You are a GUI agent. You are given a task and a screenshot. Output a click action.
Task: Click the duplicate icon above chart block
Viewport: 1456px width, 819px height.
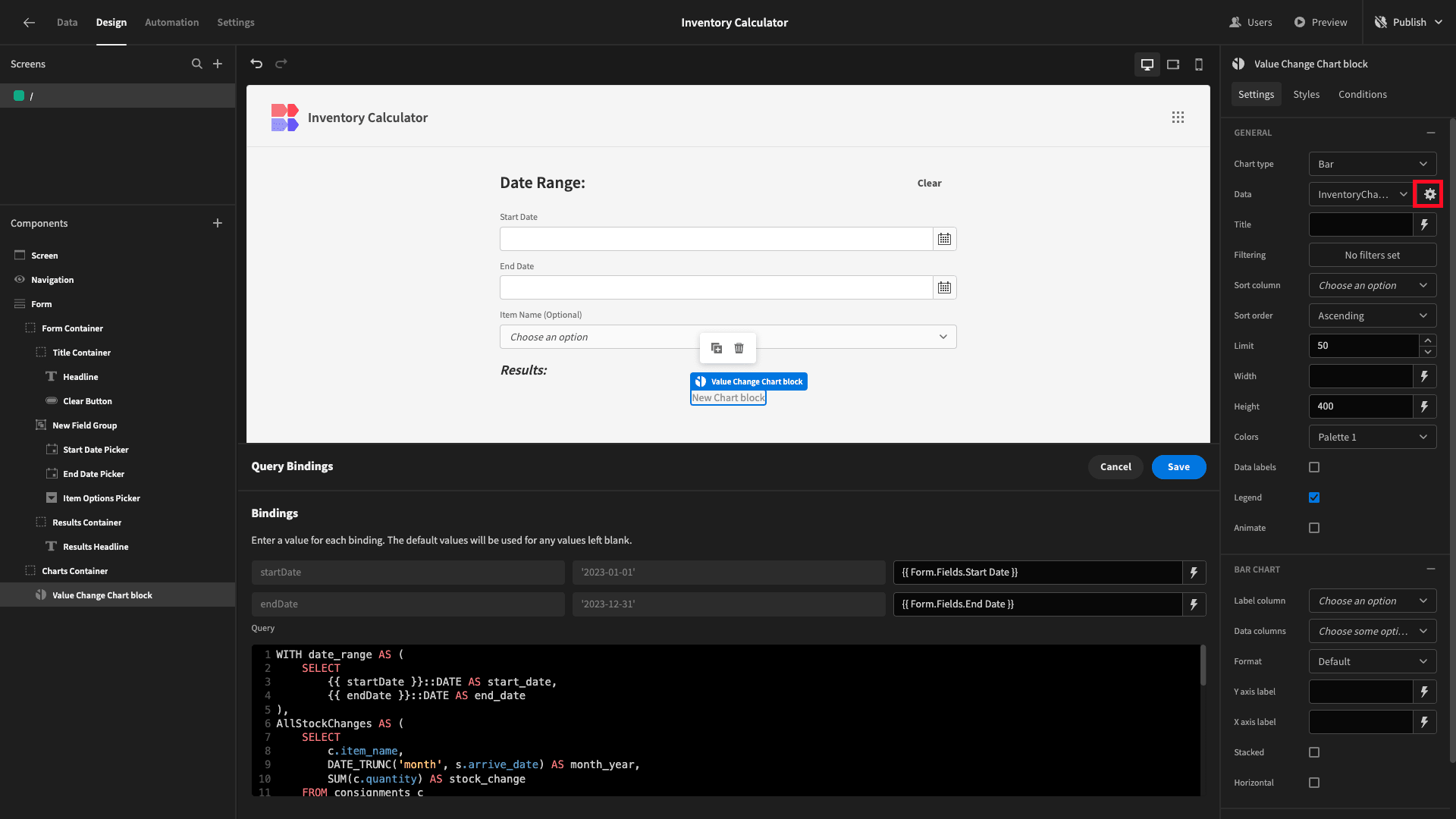click(x=716, y=348)
